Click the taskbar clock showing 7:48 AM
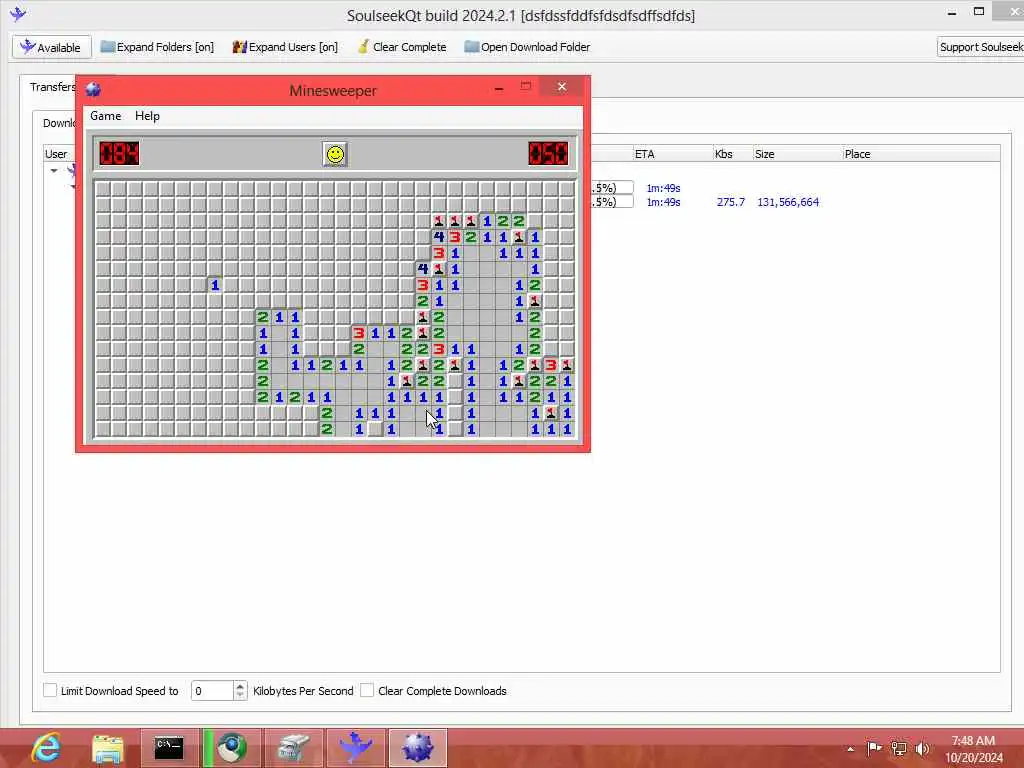 (973, 749)
